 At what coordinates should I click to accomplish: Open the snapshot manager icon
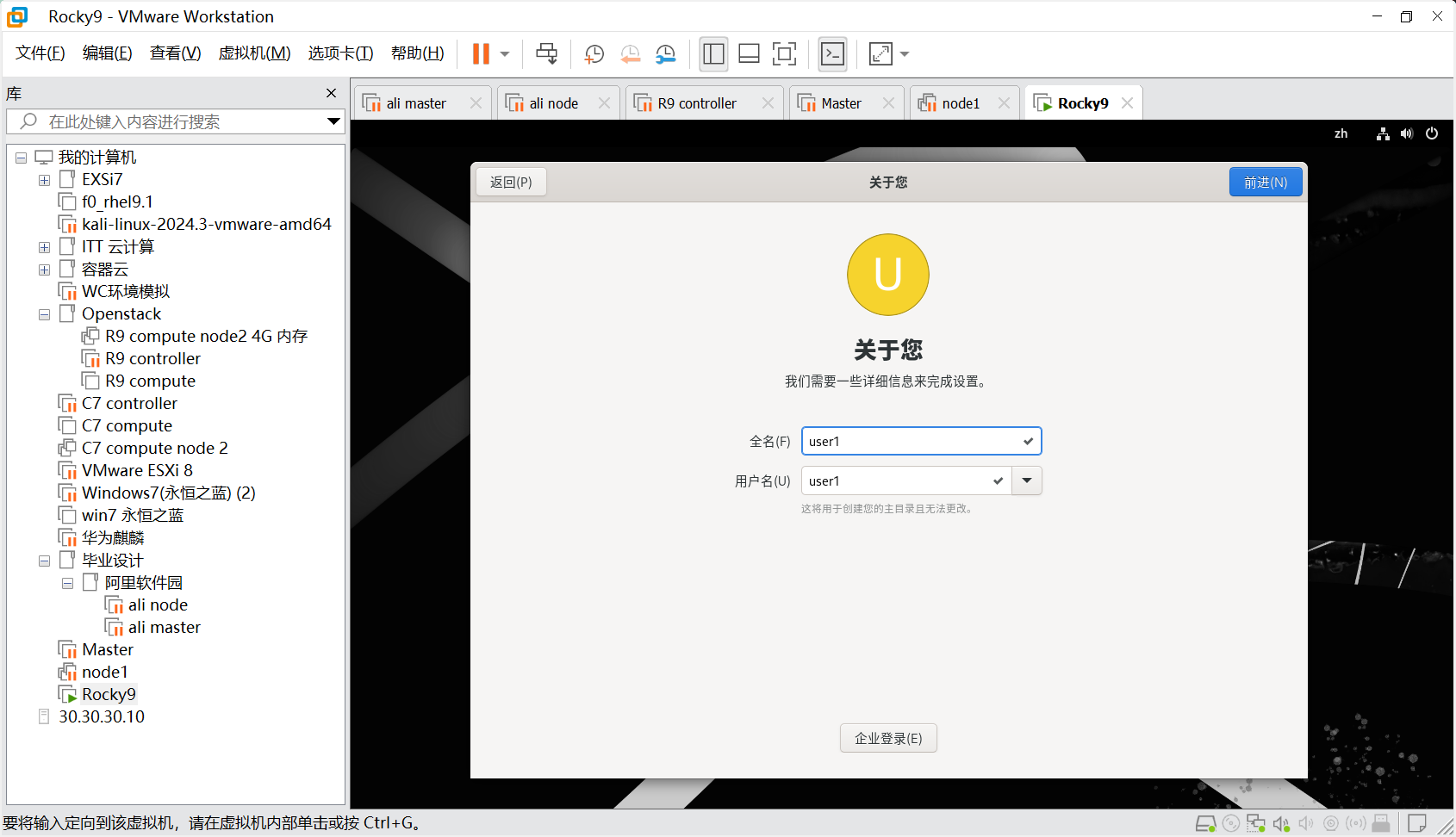tap(666, 54)
